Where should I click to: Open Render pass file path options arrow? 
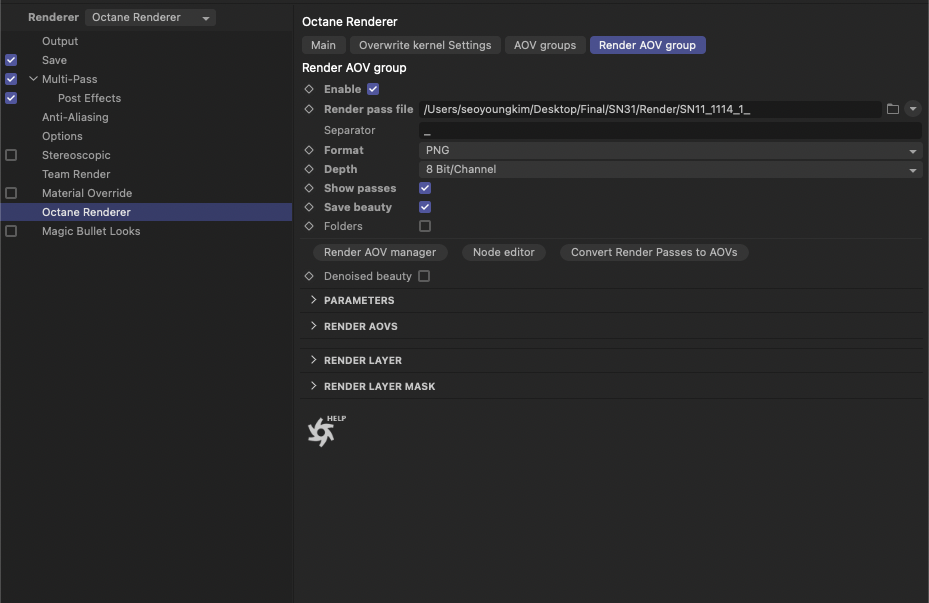click(x=912, y=109)
